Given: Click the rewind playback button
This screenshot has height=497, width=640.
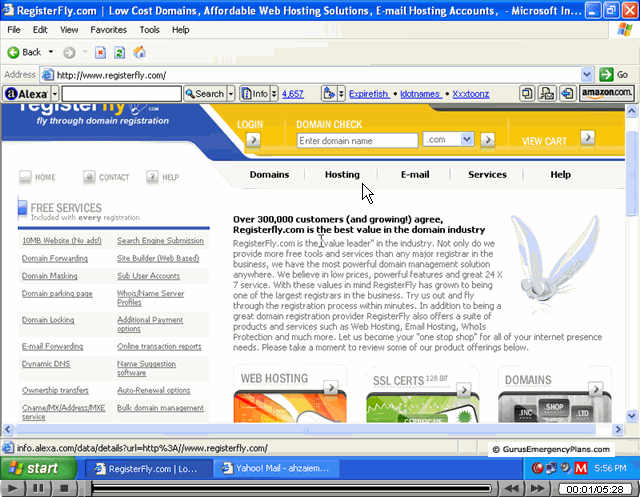Looking at the screenshot, I should (x=512, y=488).
